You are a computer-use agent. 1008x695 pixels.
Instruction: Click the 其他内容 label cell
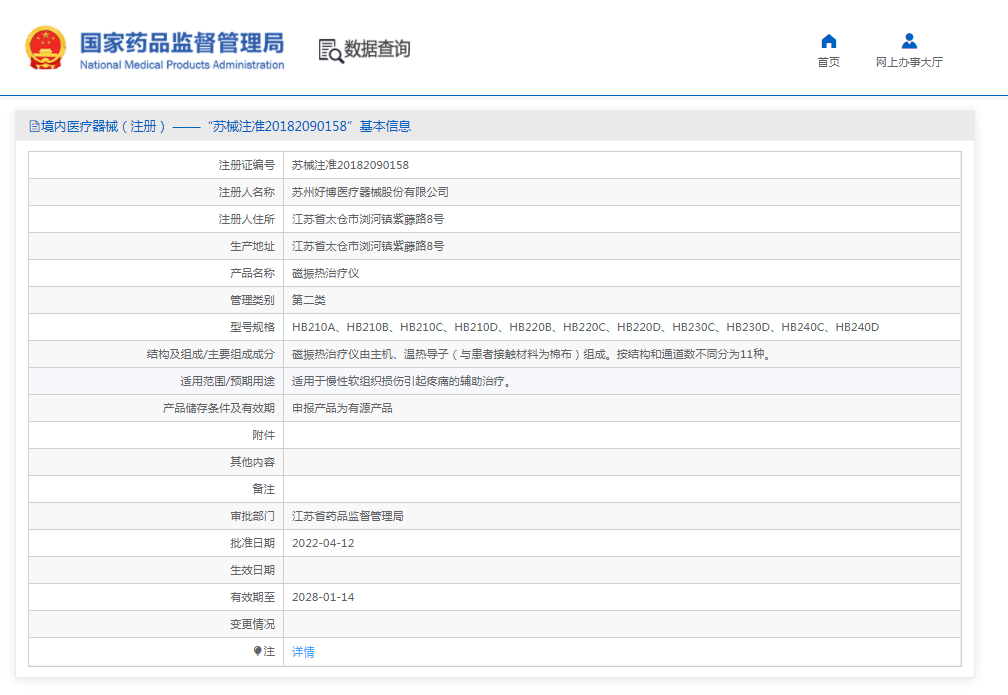[x=156, y=462]
